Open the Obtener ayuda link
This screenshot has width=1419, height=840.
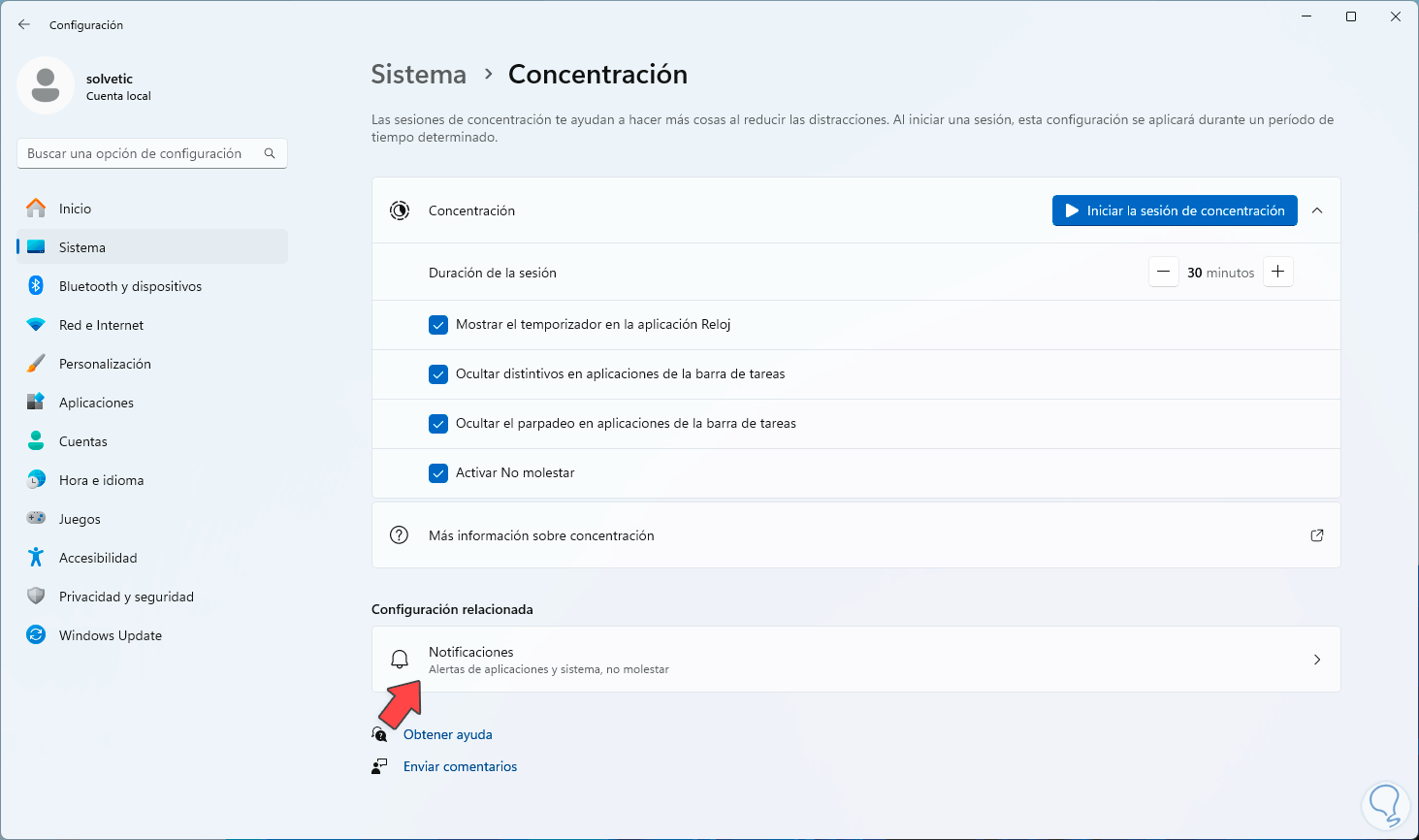coord(448,734)
